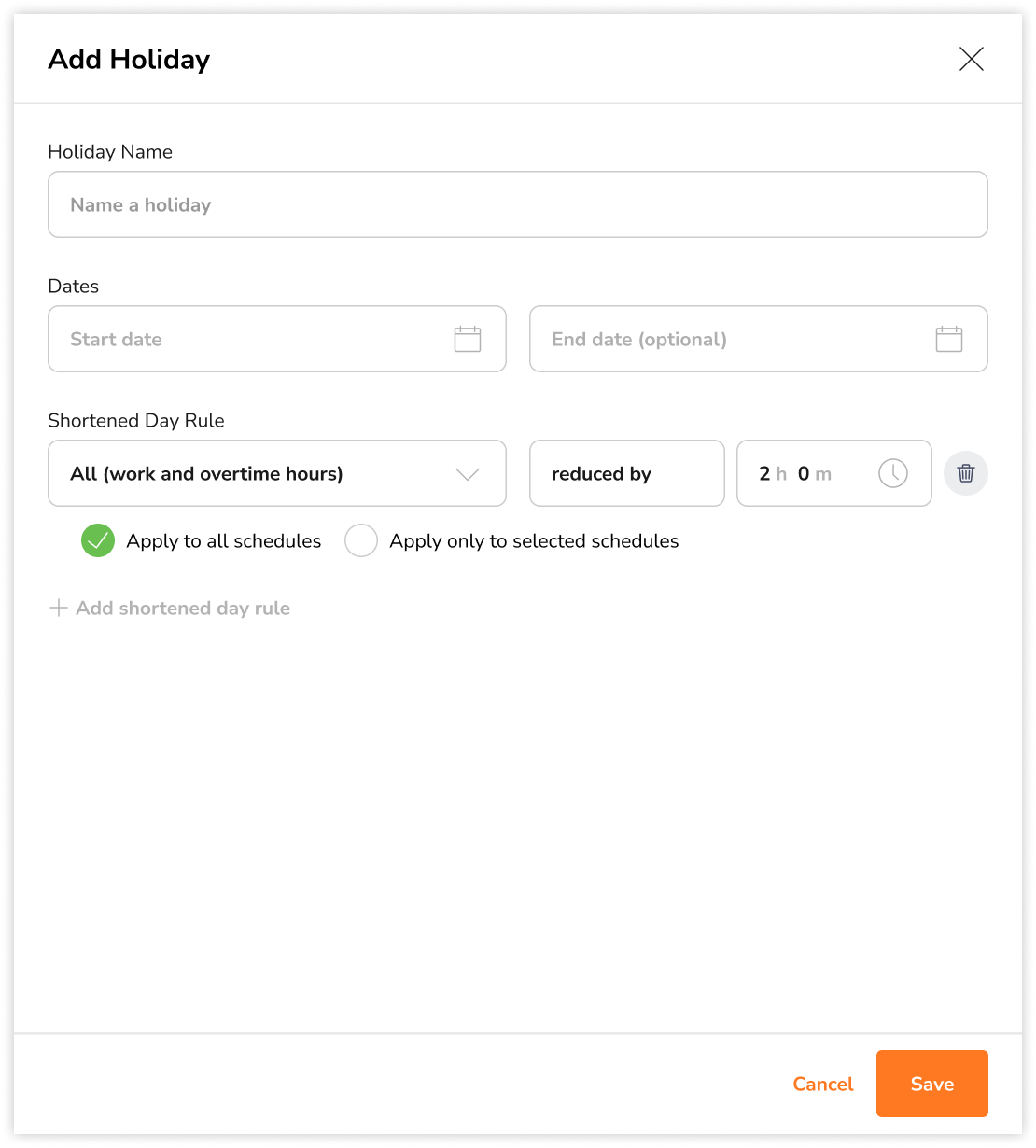Click the Shortened Day Rule section label
Viewport: 1036px width, 1148px height.
136,420
